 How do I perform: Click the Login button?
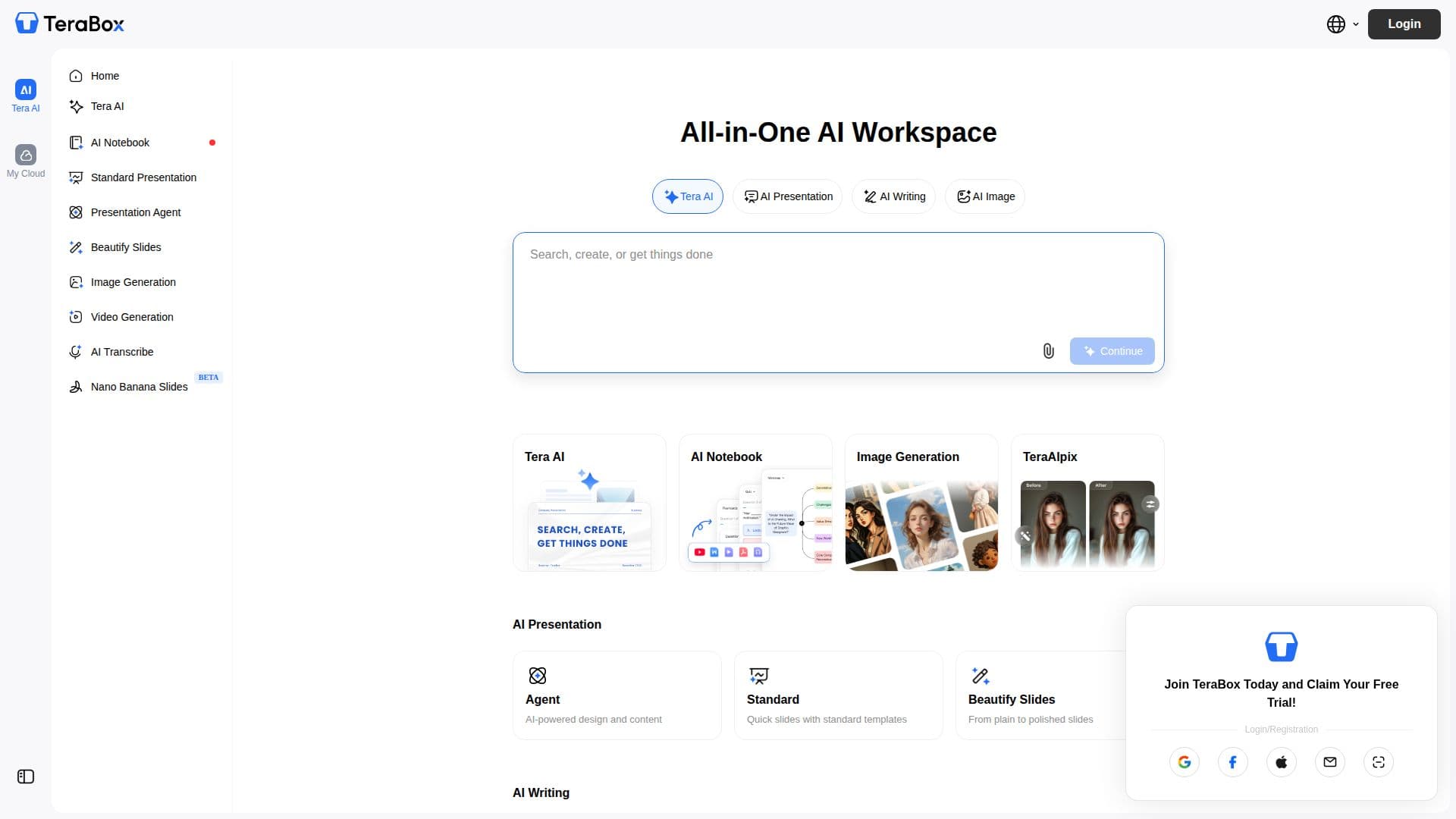1404,24
